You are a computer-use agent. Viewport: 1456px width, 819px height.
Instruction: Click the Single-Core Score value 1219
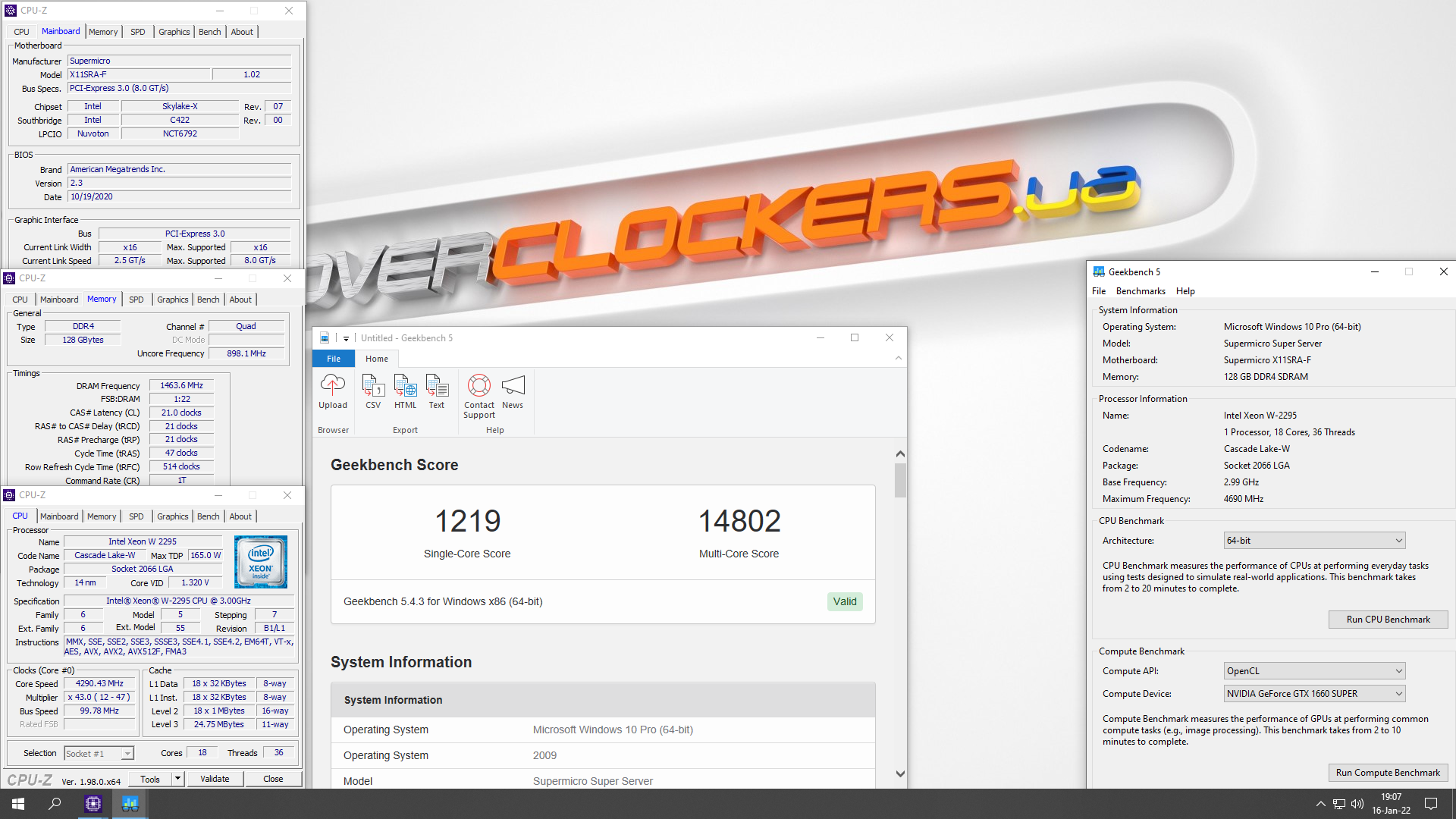467,521
